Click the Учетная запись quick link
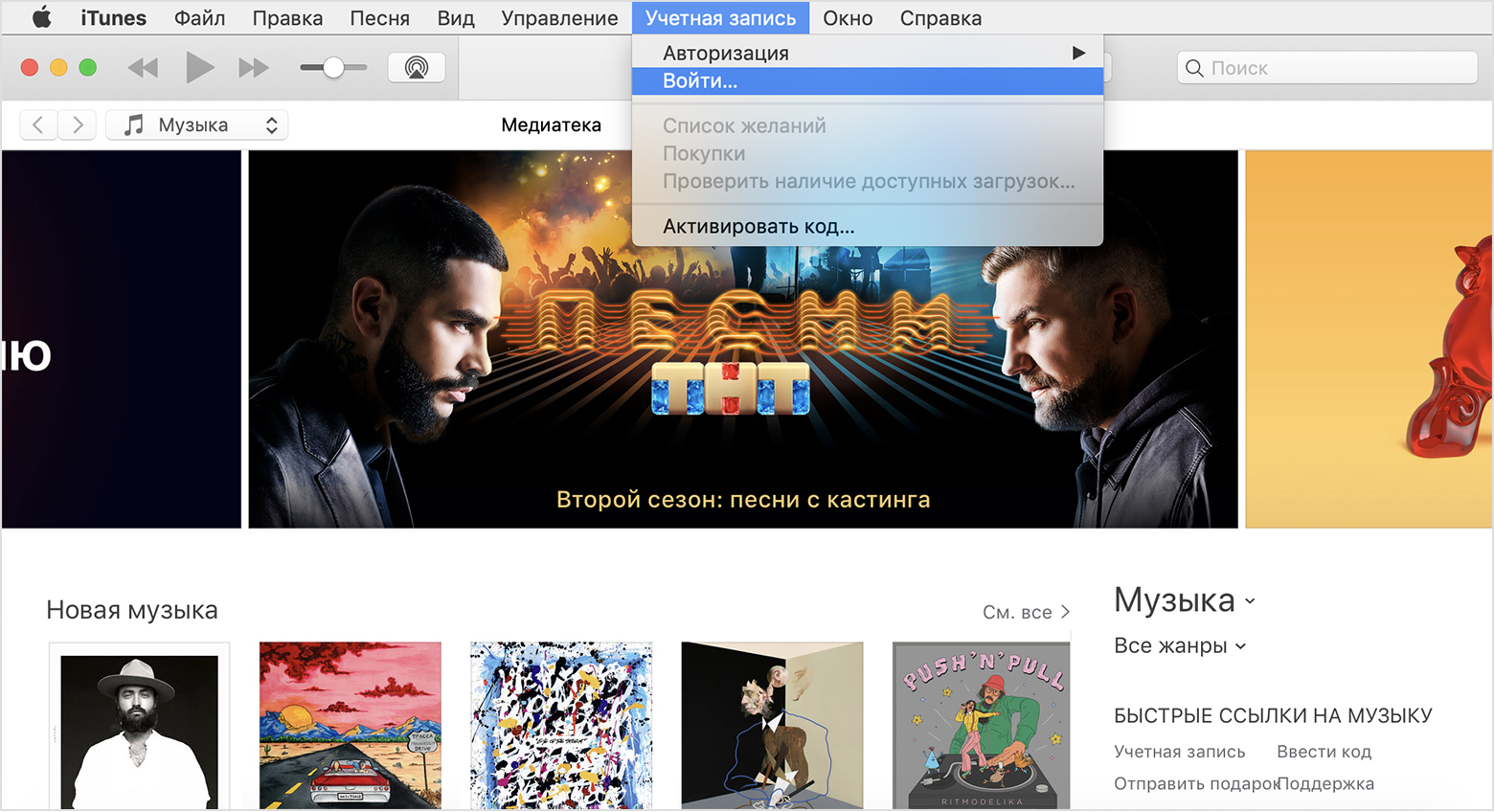 [x=1180, y=752]
